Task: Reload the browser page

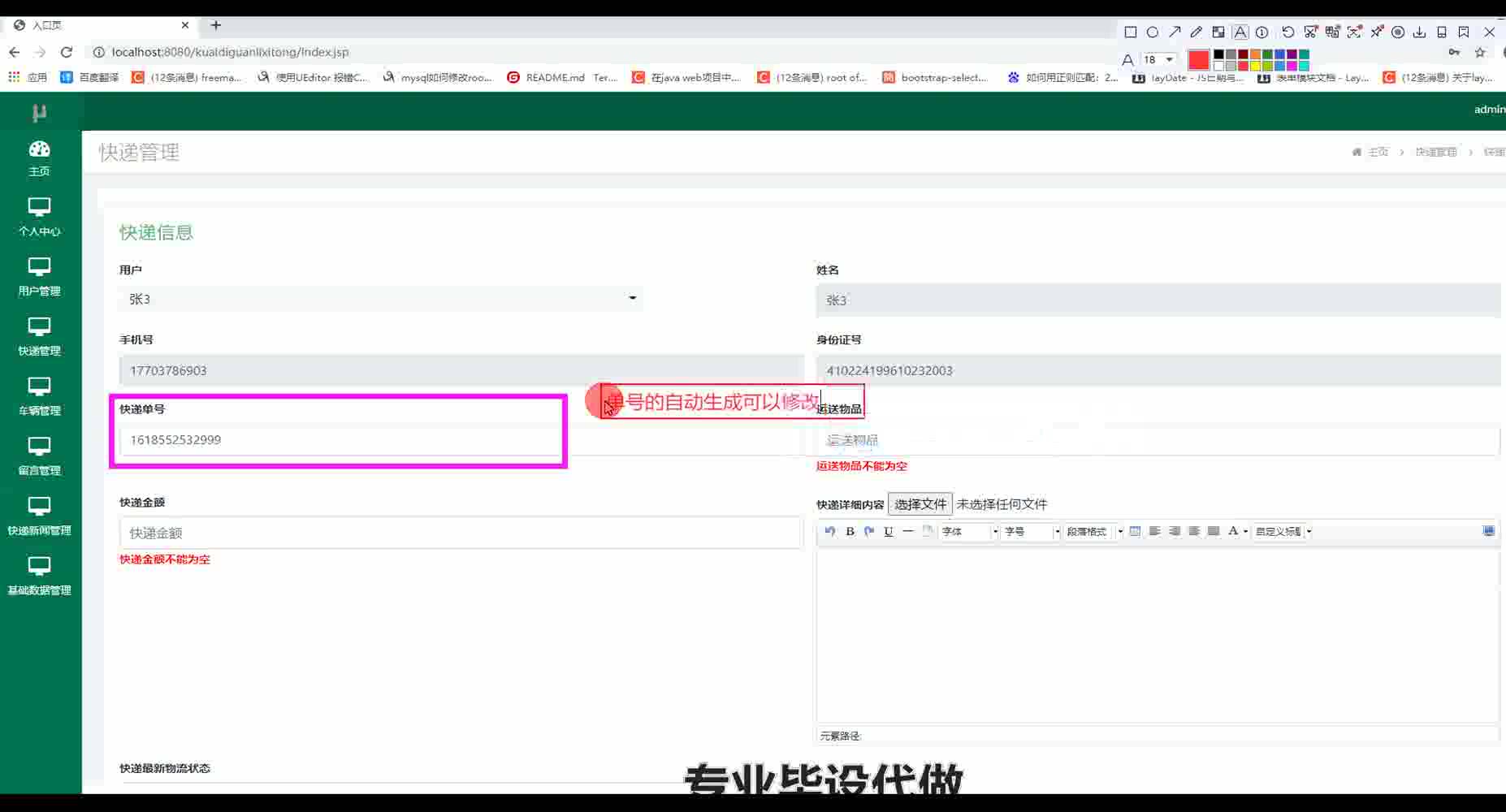Action: coord(67,52)
